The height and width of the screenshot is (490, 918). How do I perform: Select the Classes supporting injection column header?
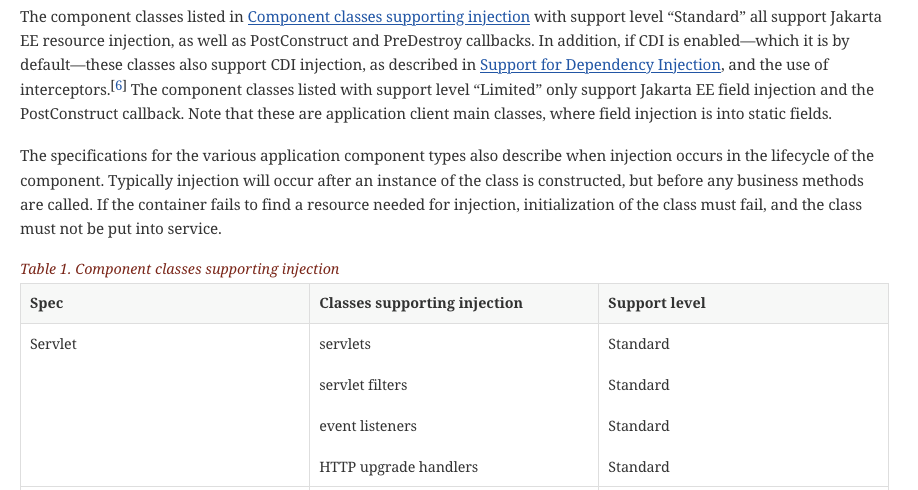420,303
